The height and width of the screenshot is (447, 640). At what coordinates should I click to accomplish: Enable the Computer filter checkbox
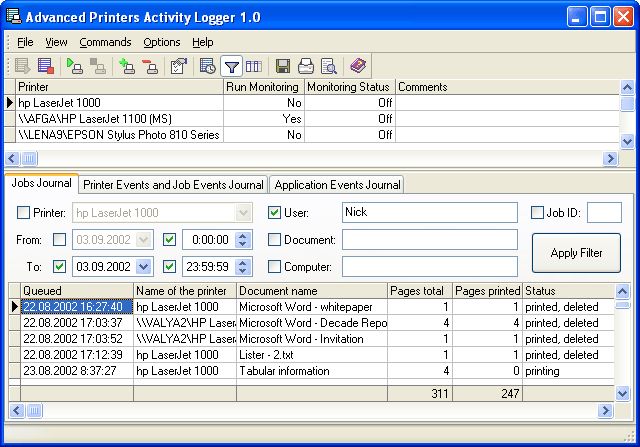pos(274,267)
